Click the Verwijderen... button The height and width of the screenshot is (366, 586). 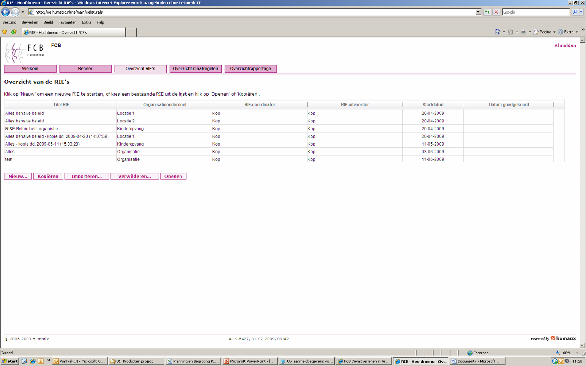pos(135,176)
